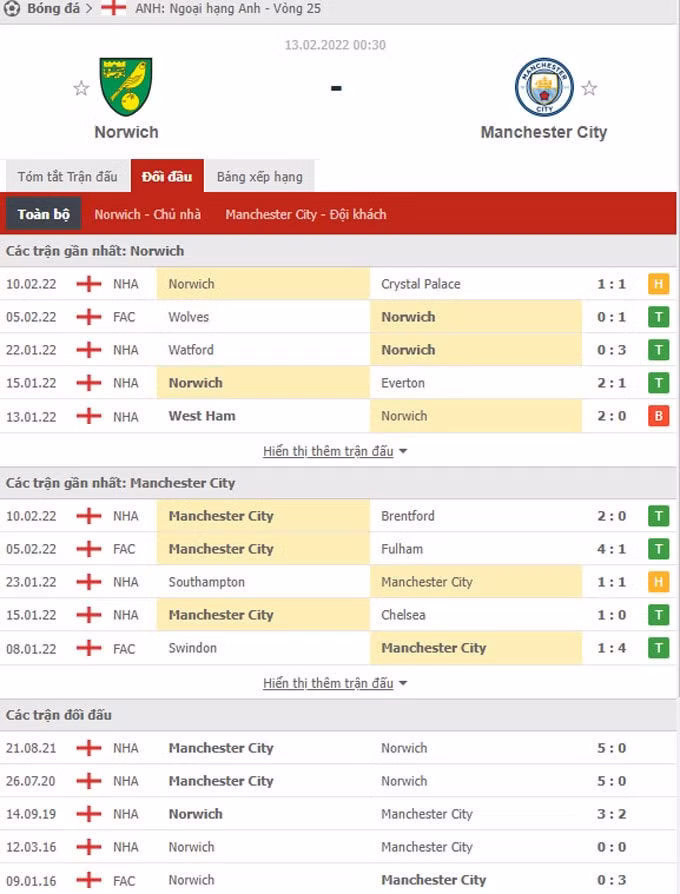680x894 pixels.
Task: Click flag icon in 15.01.22 Chelsea row
Action: click(x=89, y=615)
